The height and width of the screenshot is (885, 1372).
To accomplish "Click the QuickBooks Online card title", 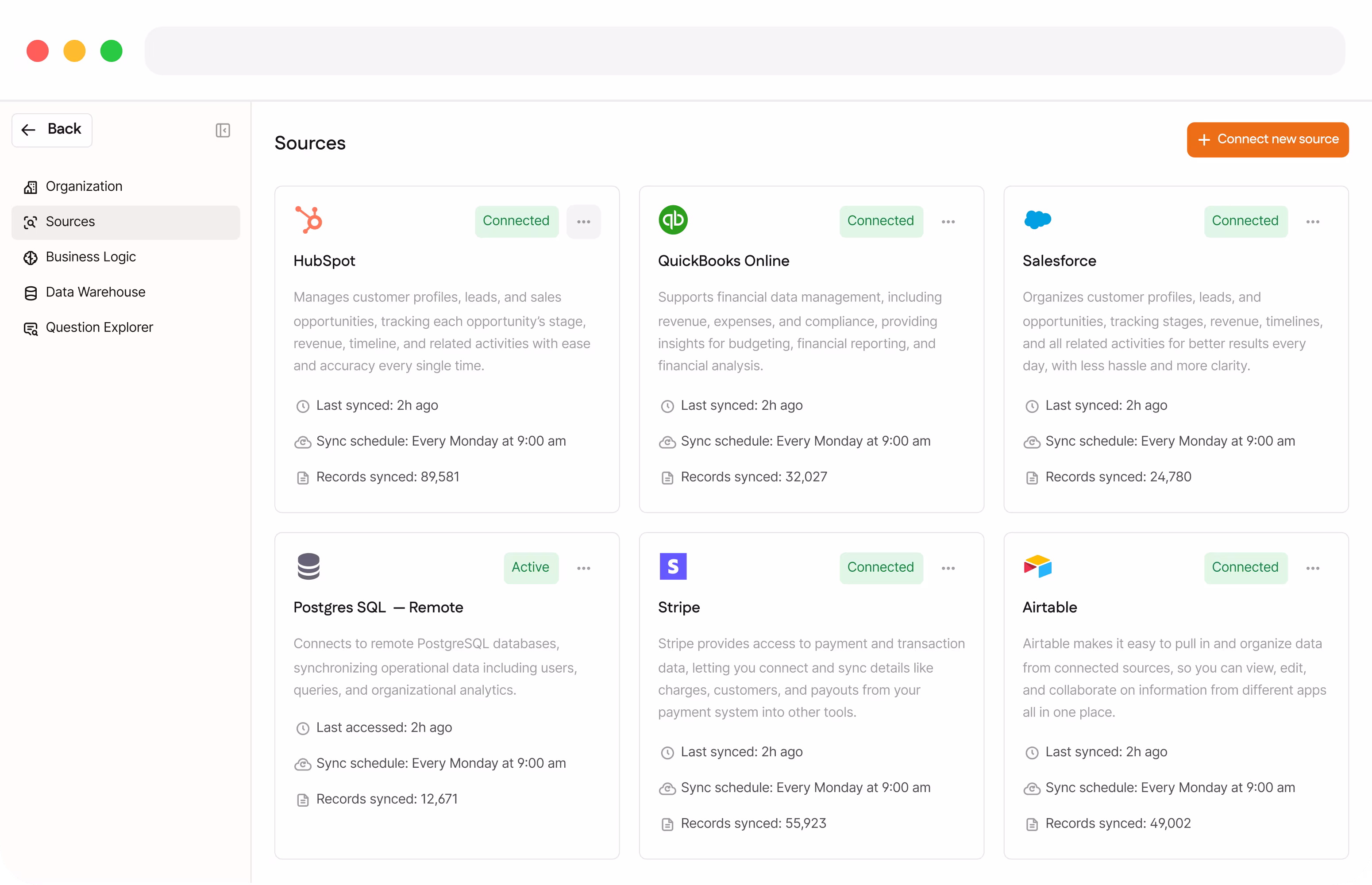I will tap(724, 261).
